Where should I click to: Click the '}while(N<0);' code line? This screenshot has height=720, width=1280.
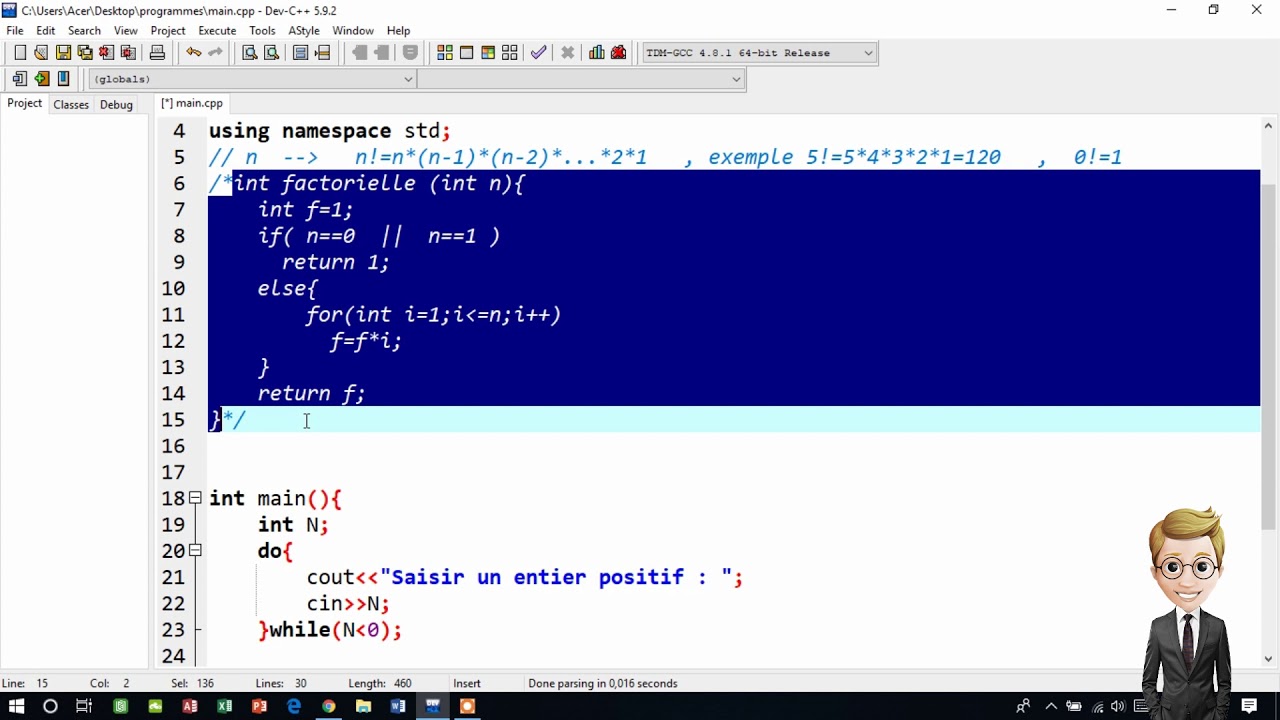tap(330, 629)
